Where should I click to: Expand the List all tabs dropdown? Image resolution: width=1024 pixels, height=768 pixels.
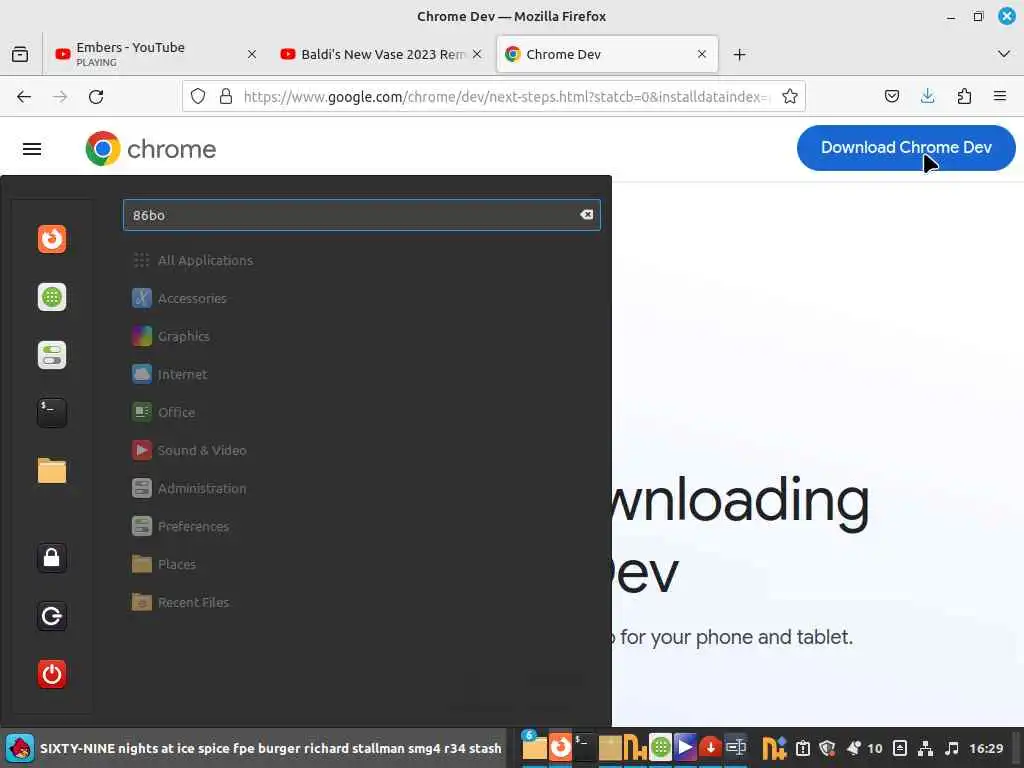click(x=1004, y=54)
